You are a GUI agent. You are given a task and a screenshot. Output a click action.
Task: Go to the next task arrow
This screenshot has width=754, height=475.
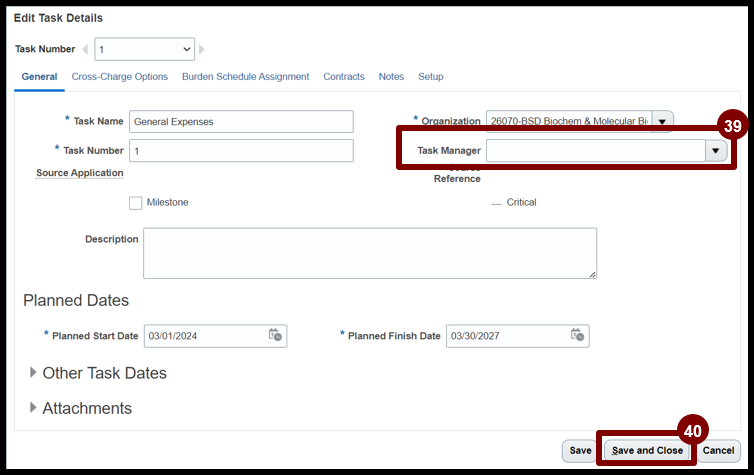[x=202, y=49]
